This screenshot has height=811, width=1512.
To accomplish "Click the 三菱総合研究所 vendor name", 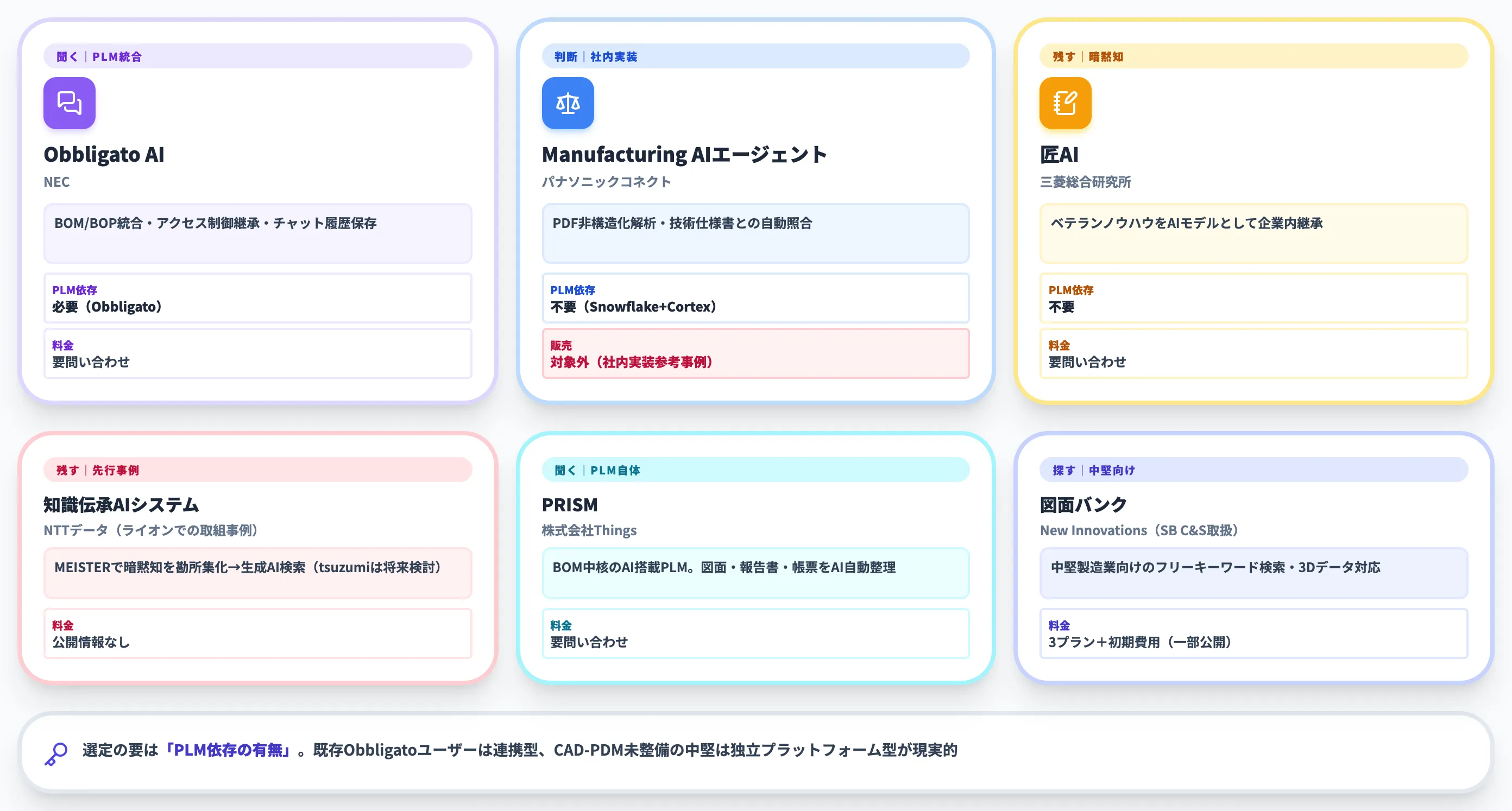I will tap(1085, 182).
